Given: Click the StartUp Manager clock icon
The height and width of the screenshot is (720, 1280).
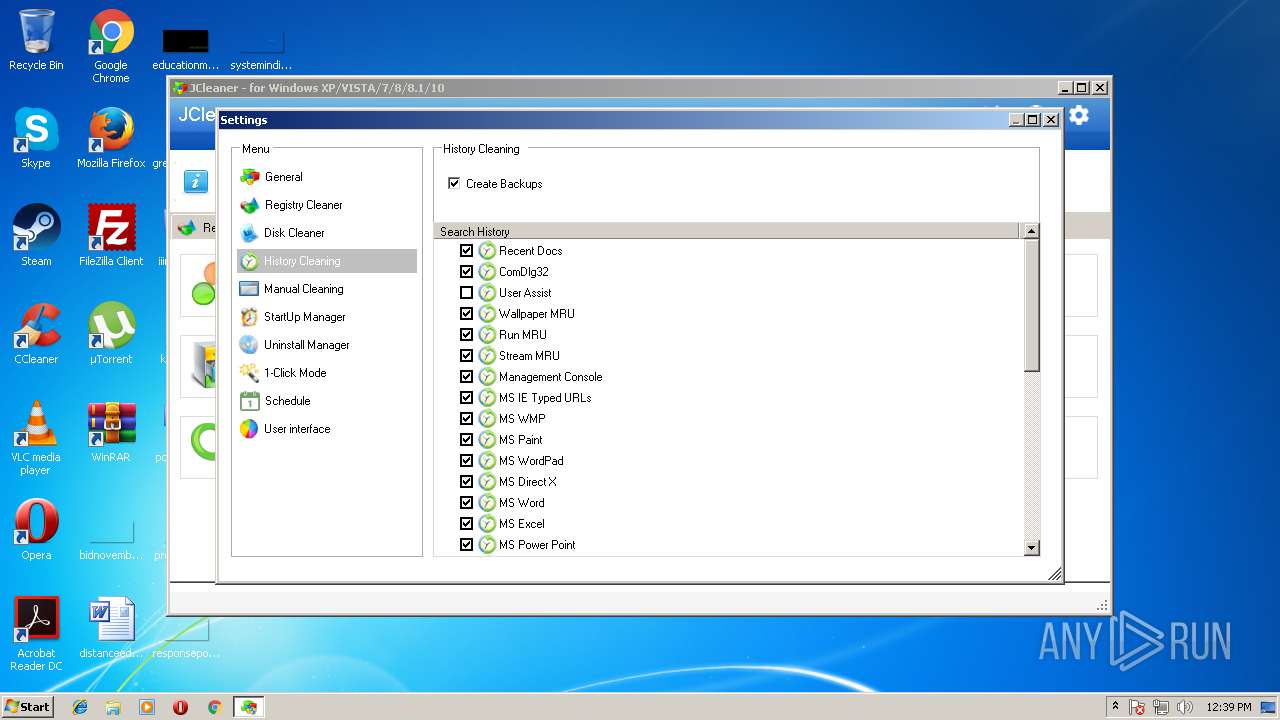Looking at the screenshot, I should (249, 317).
